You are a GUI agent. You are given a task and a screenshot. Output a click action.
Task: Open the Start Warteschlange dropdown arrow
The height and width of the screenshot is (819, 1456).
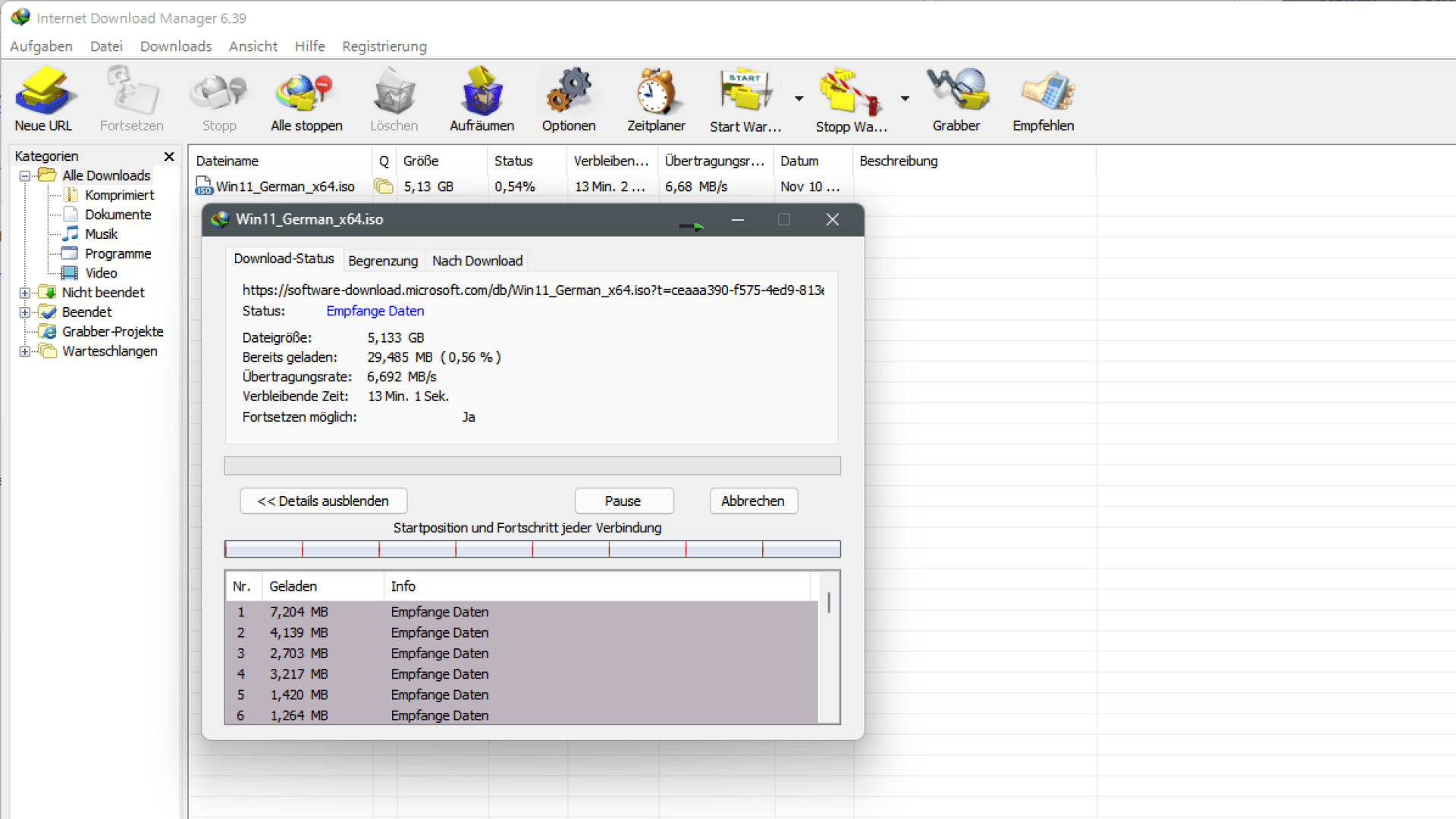click(799, 99)
